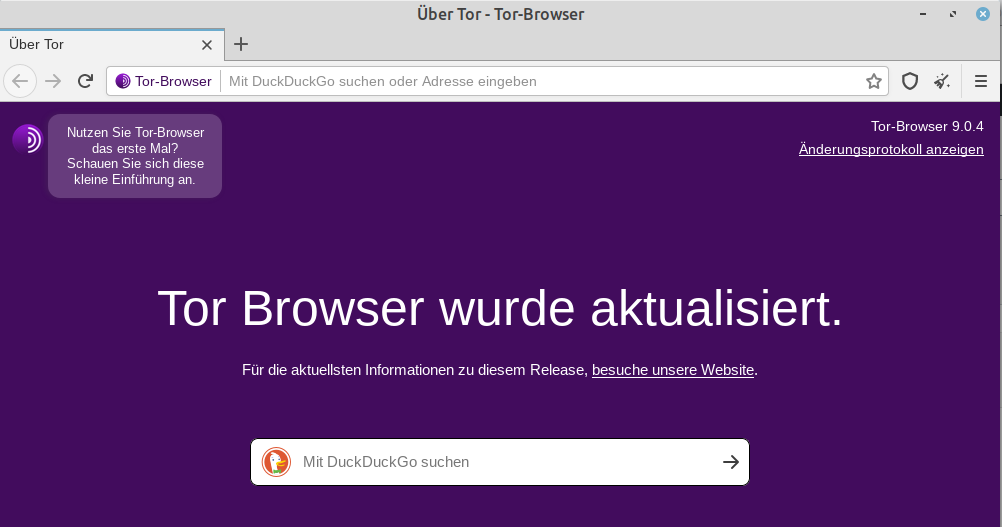
Task: Open Änderungsprotokoll anzeigen link
Action: pos(891,149)
